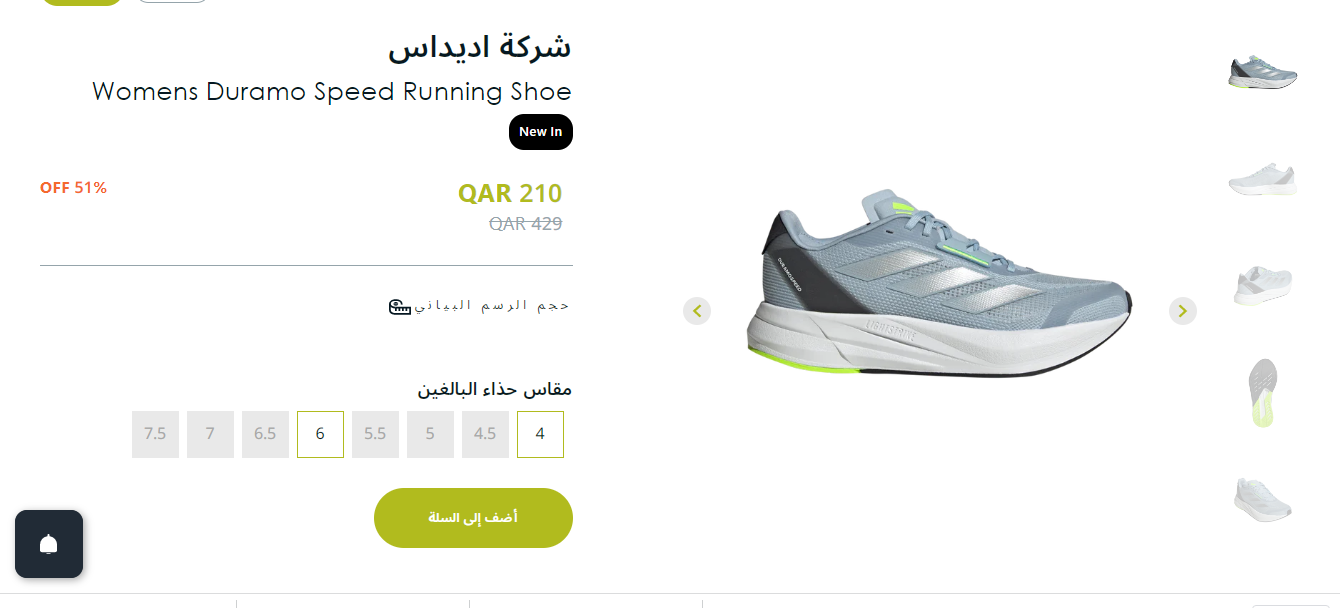Click the next image arrow

coord(1183,311)
